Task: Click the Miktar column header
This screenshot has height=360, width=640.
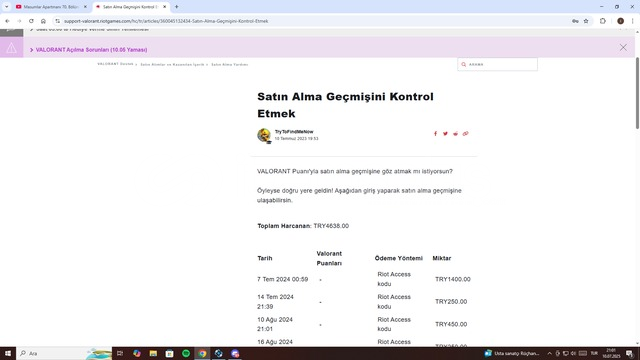Action: pyautogui.click(x=442, y=258)
